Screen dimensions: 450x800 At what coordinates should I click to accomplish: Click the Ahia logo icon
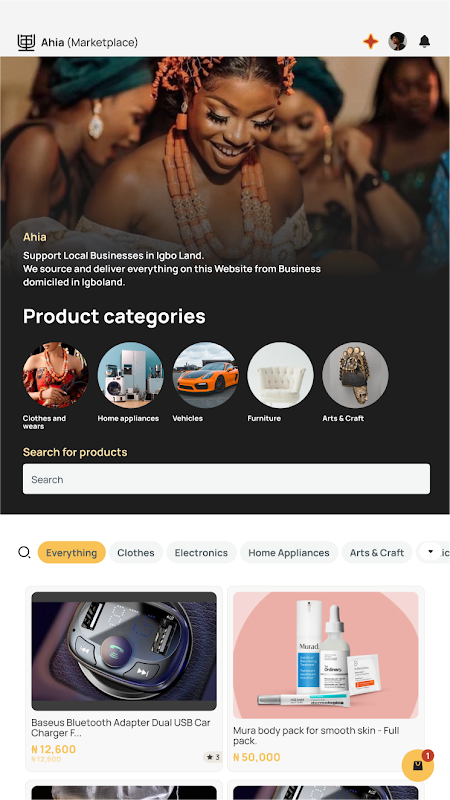click(x=26, y=42)
